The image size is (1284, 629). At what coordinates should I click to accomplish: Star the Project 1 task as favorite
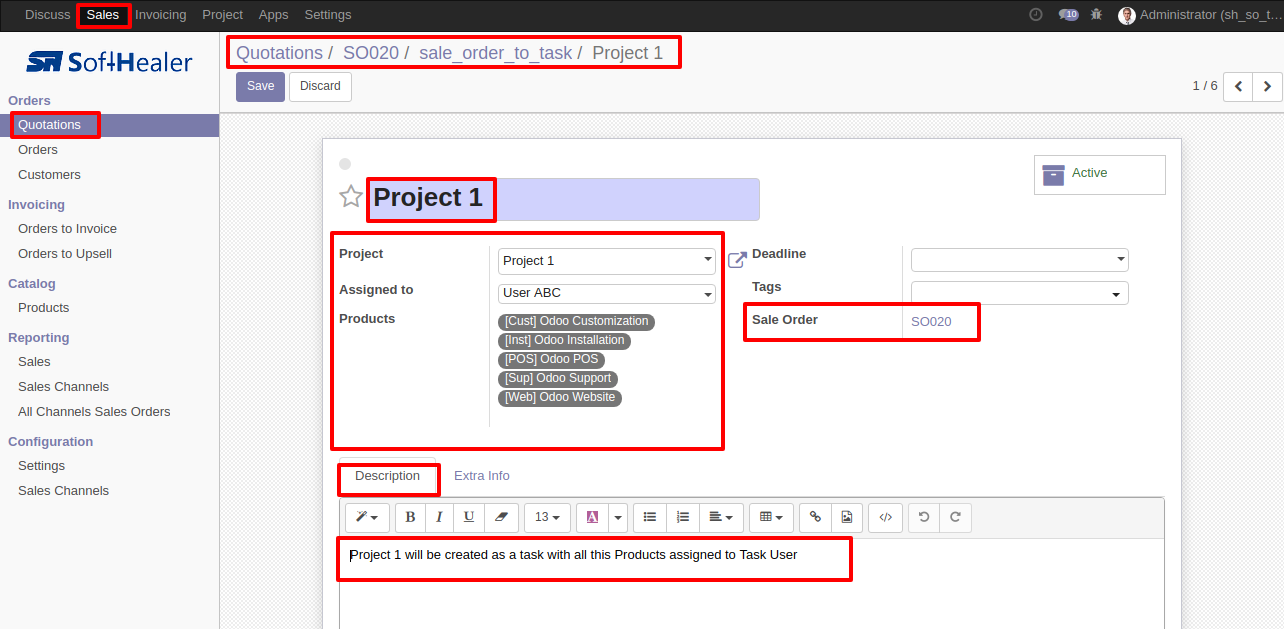(x=351, y=197)
